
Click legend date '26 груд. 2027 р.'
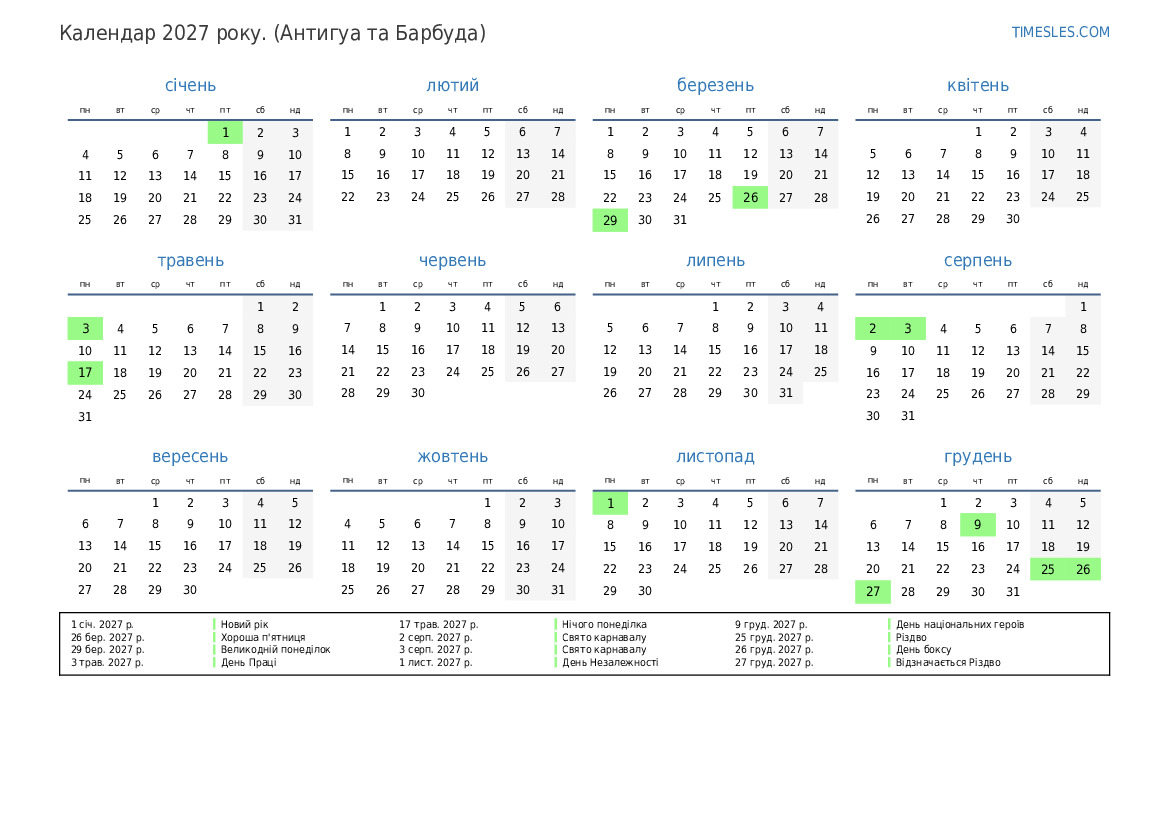coord(774,650)
